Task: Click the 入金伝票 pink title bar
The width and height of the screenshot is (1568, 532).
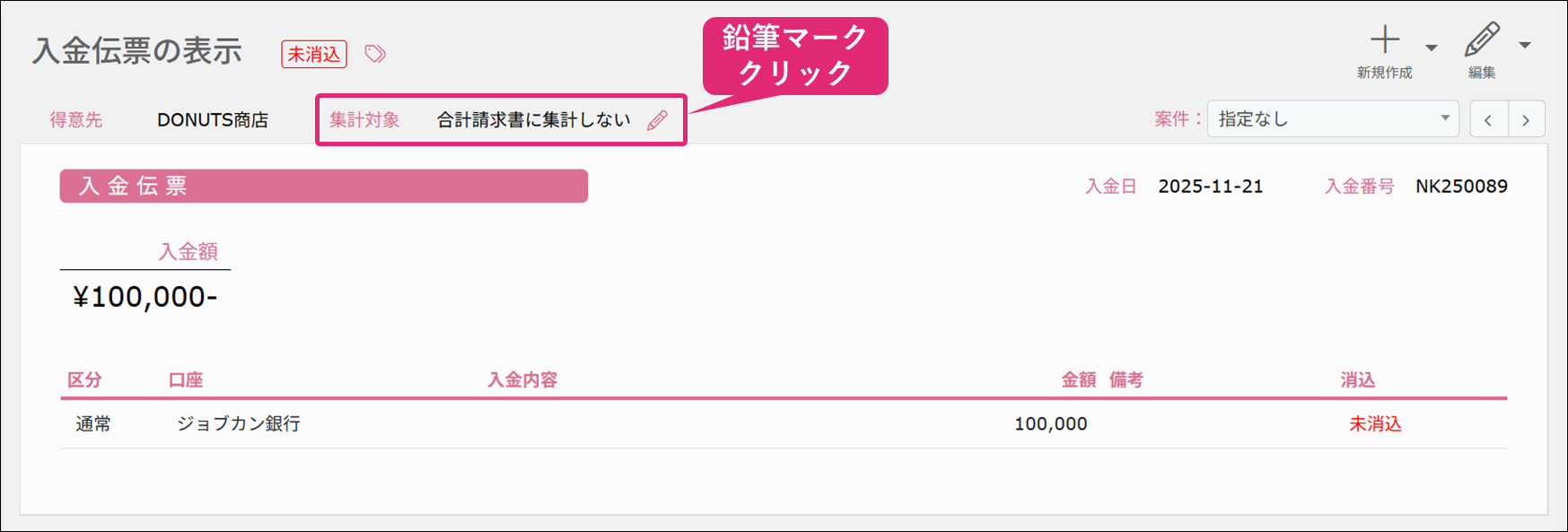Action: click(x=323, y=186)
